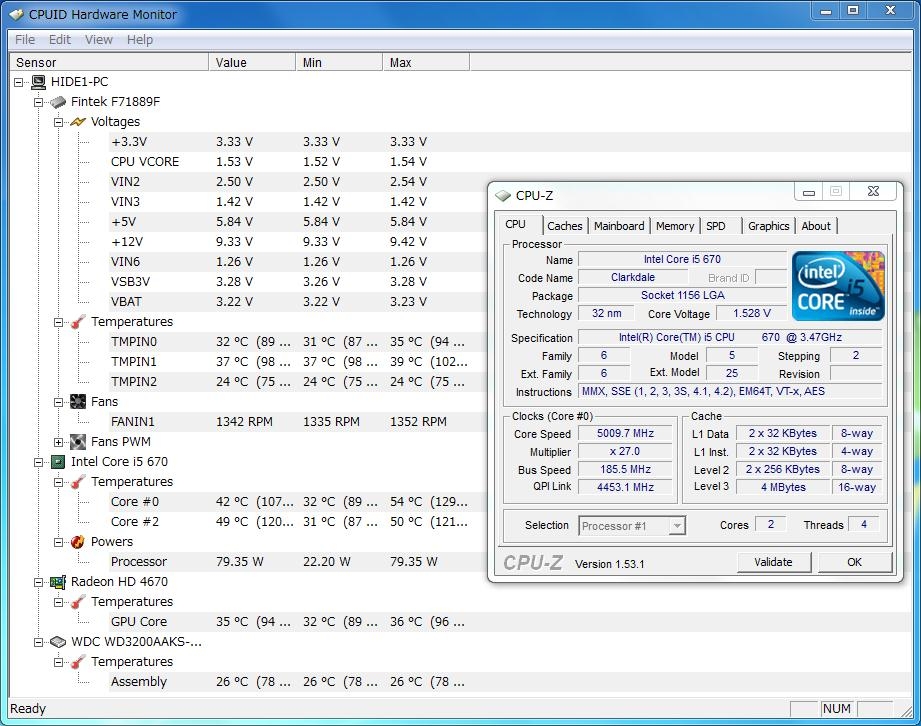Click the Powers flame icon
The height and width of the screenshot is (726, 921).
click(x=78, y=542)
